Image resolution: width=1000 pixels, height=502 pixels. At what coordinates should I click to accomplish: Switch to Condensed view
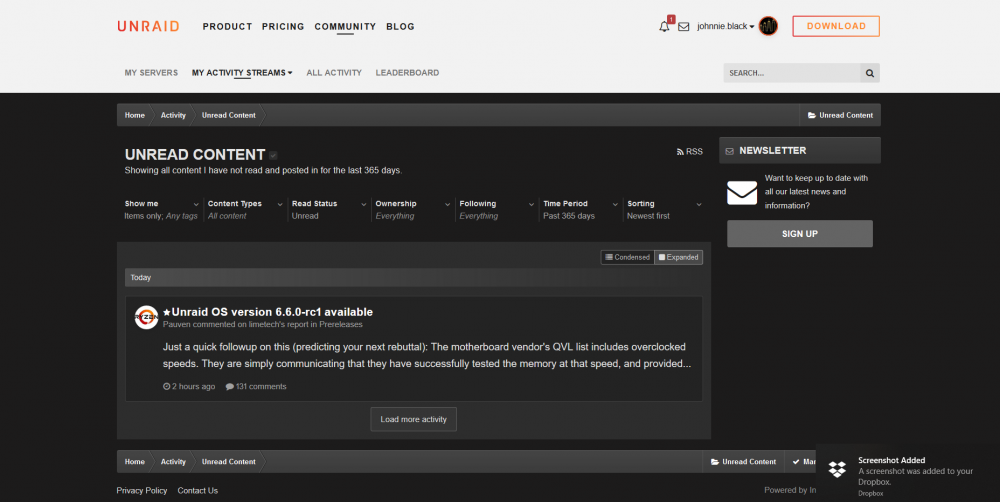628,257
